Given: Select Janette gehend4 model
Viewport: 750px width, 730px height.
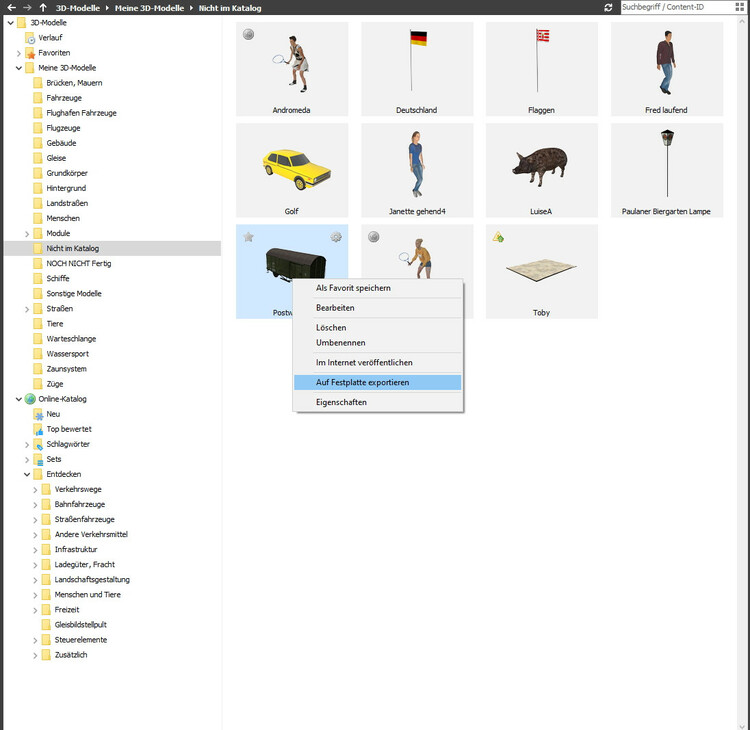Looking at the screenshot, I should [417, 170].
